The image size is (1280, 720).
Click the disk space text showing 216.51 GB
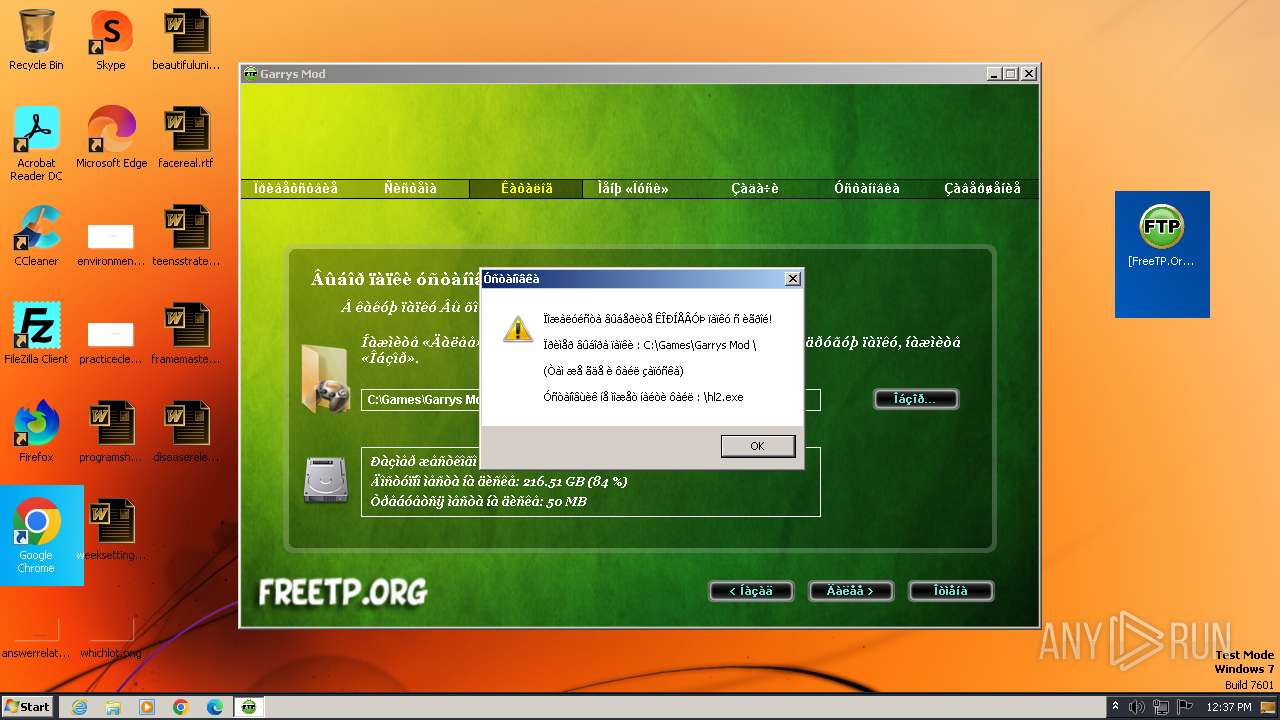(x=499, y=481)
